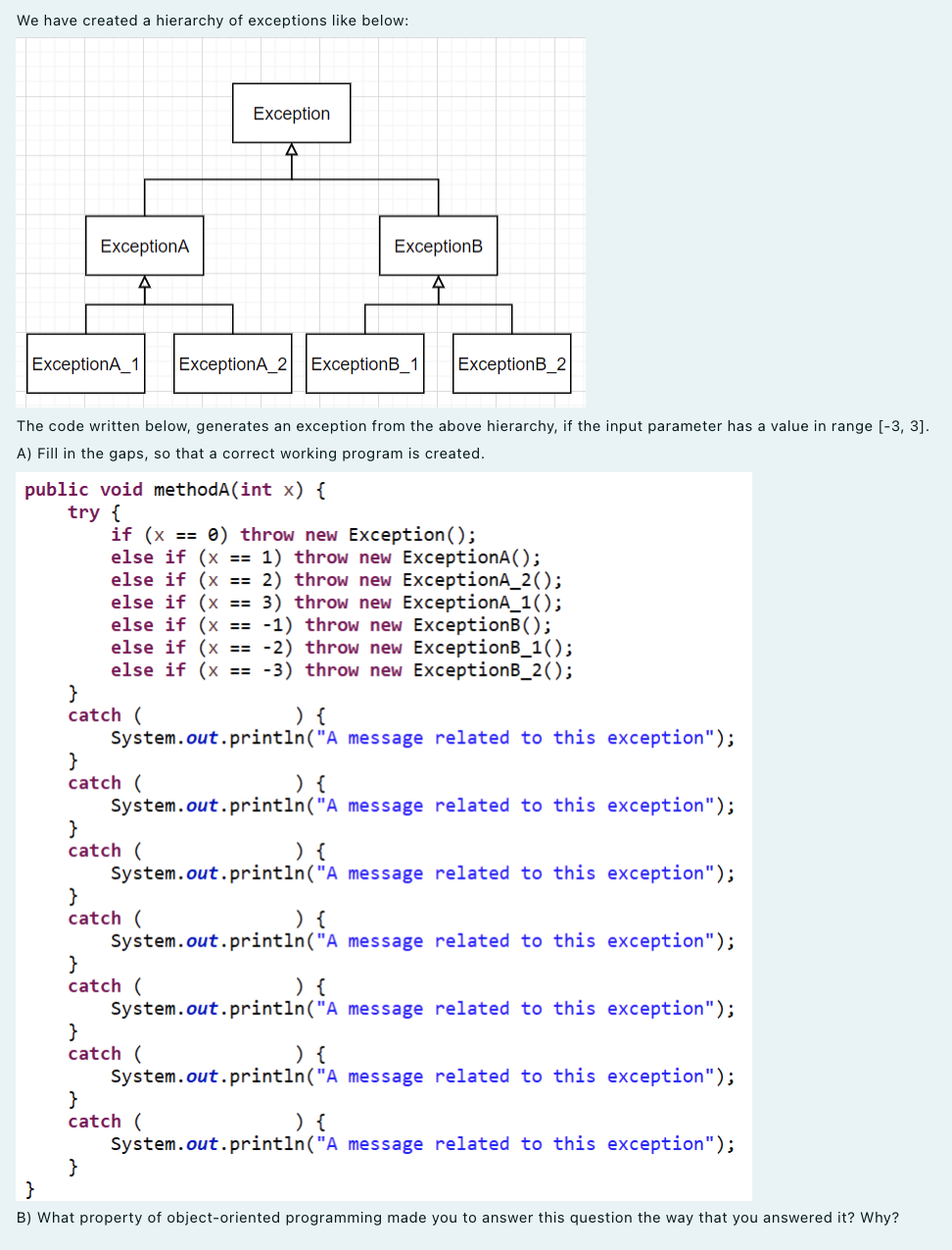
Task: Click the part B question text
Action: (456, 1217)
